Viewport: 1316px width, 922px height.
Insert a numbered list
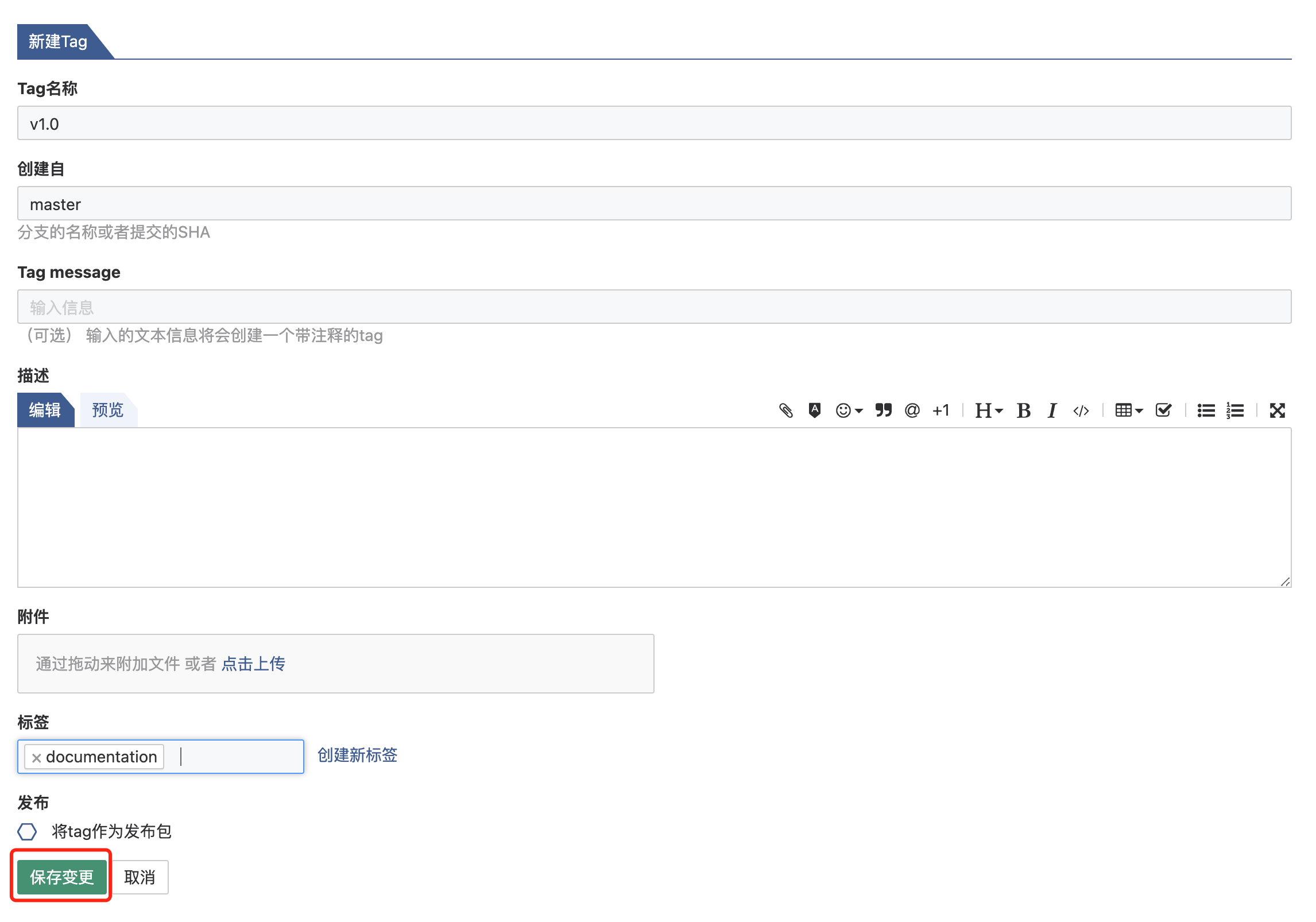coord(1234,410)
